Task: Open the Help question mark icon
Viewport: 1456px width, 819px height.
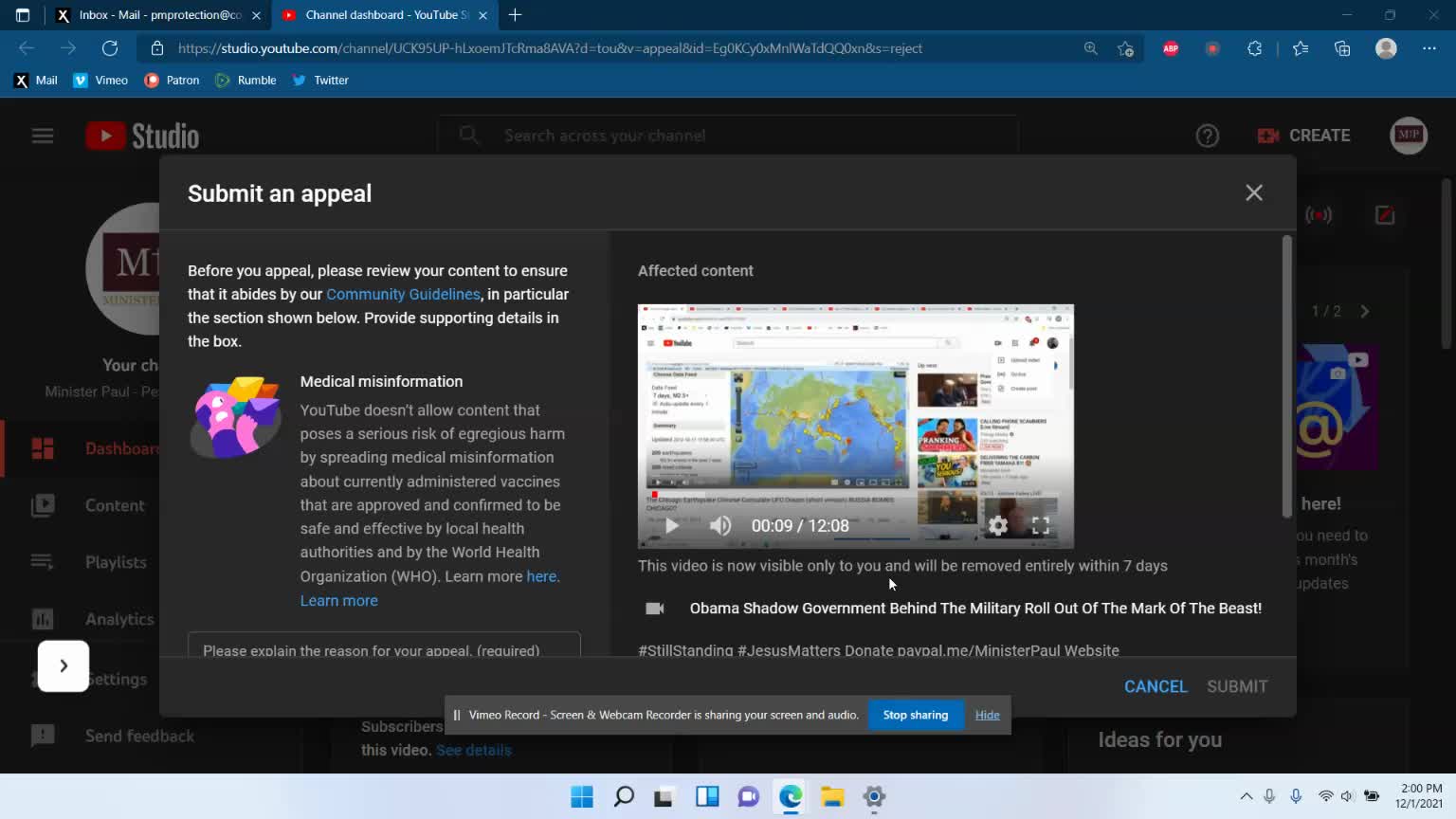Action: (x=1207, y=136)
